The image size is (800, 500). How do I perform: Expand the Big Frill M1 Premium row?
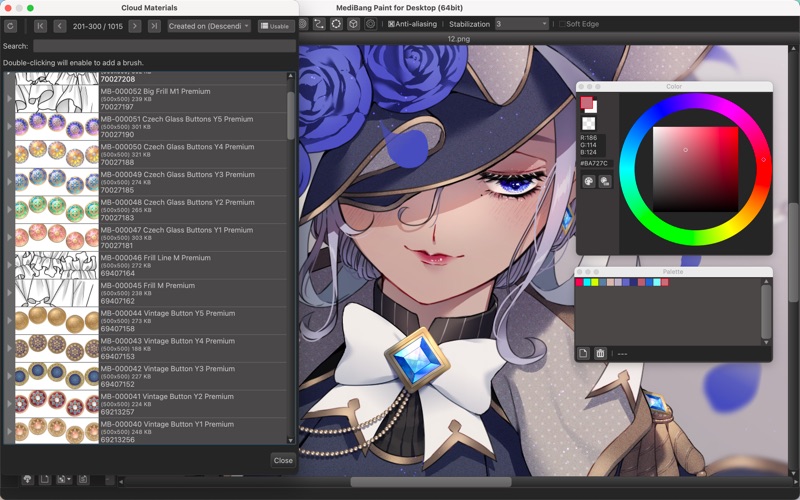pyautogui.click(x=9, y=98)
